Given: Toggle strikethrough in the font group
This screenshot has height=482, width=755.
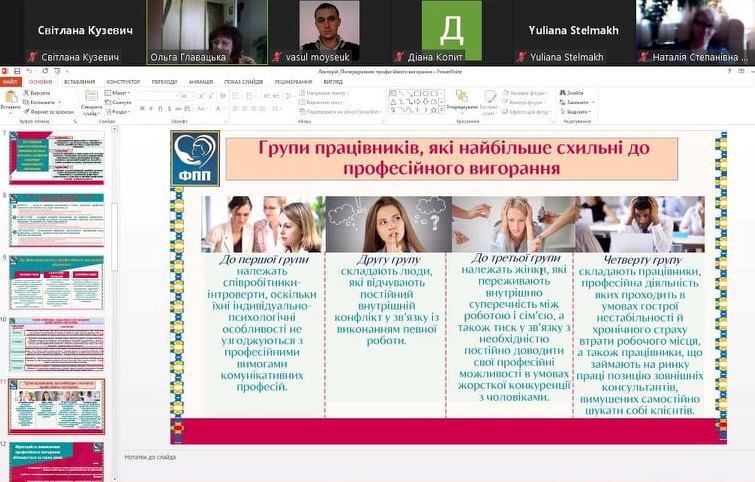Looking at the screenshot, I should click(178, 109).
